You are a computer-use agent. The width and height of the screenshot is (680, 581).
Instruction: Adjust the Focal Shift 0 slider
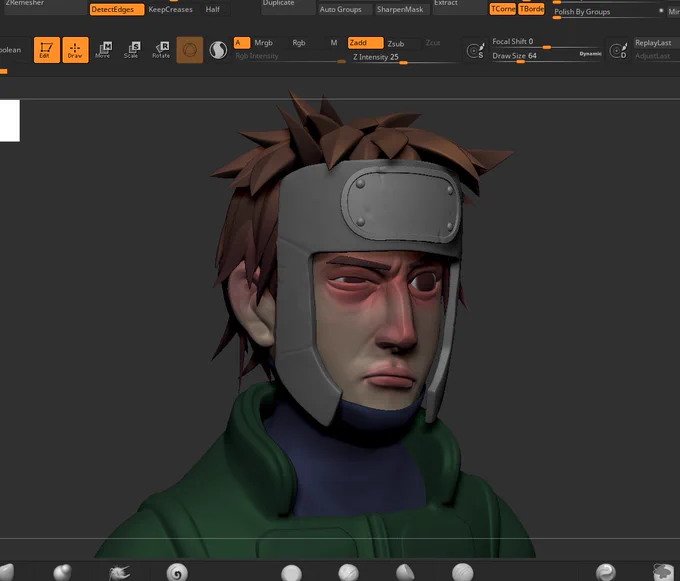point(546,42)
